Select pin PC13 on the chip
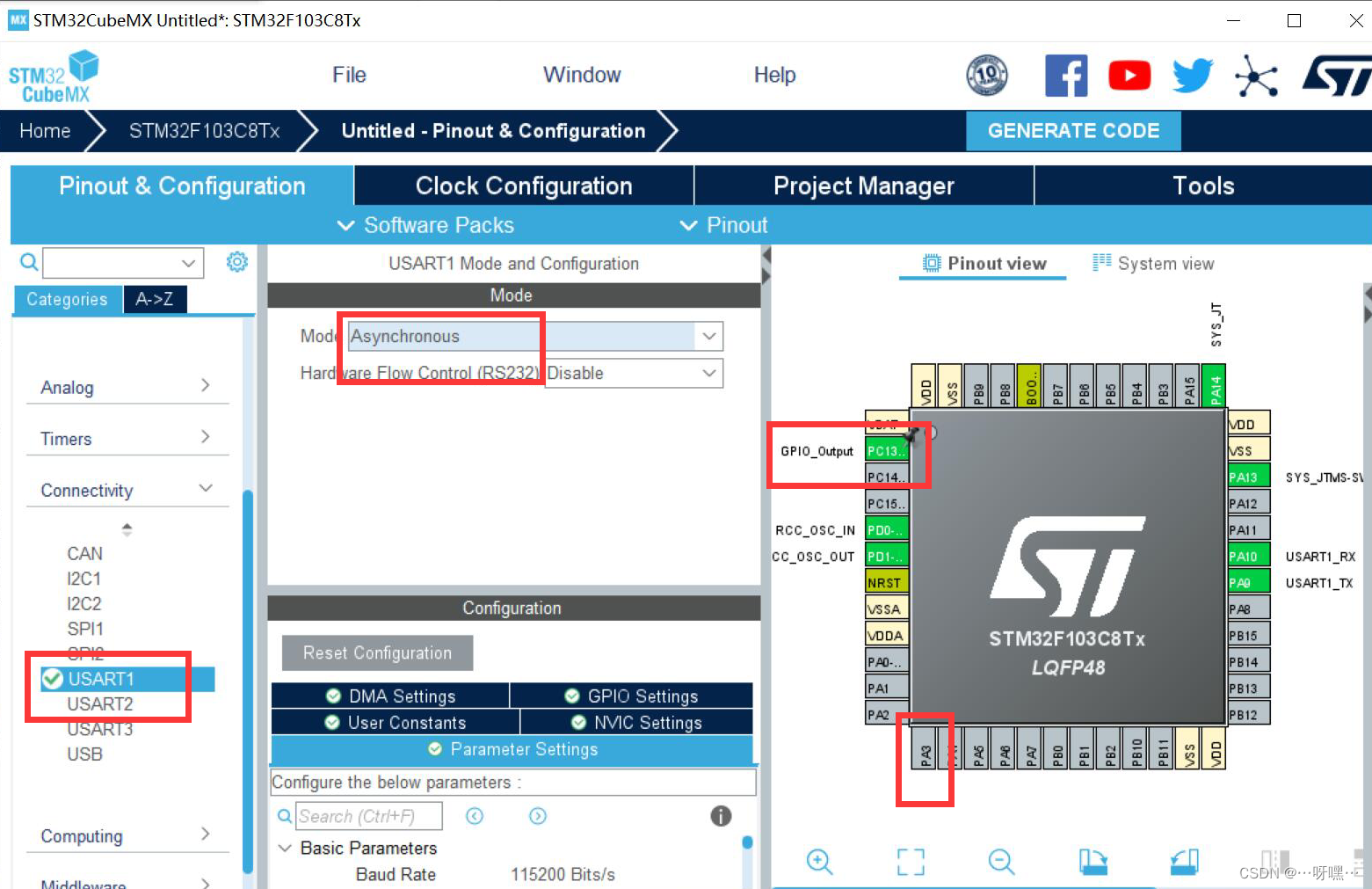Viewport: 1372px width, 889px height. 886,450
